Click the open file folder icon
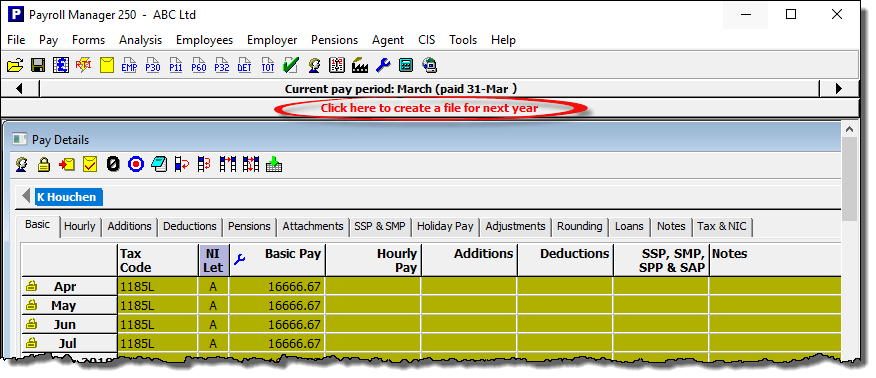 pos(15,65)
